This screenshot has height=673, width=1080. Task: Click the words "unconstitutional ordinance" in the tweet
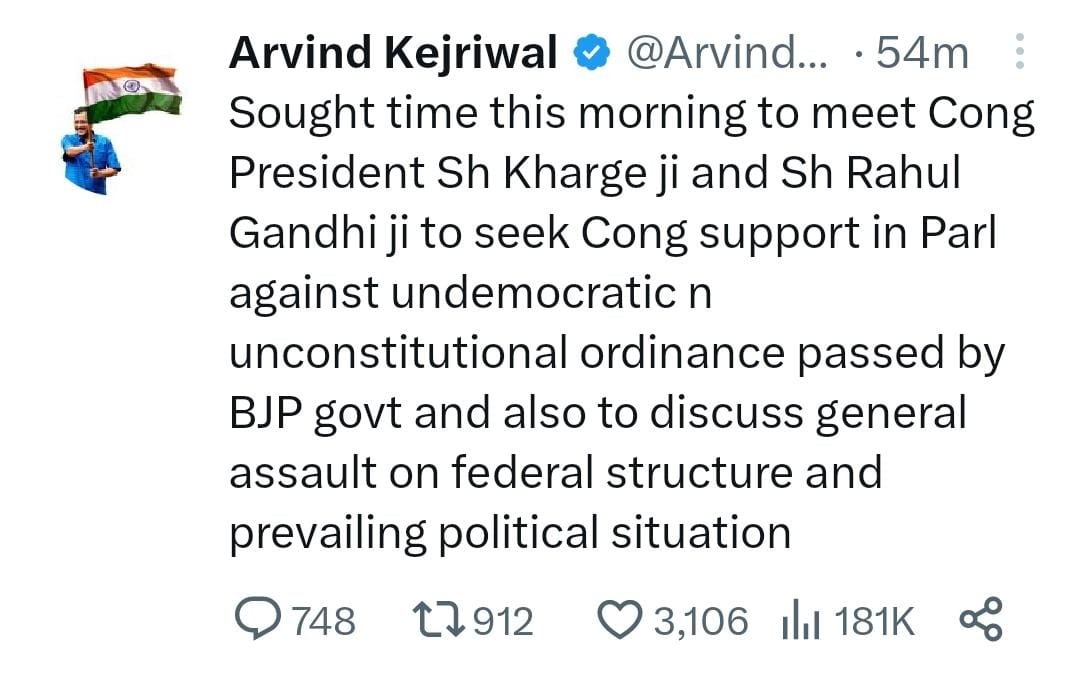pyautogui.click(x=505, y=354)
